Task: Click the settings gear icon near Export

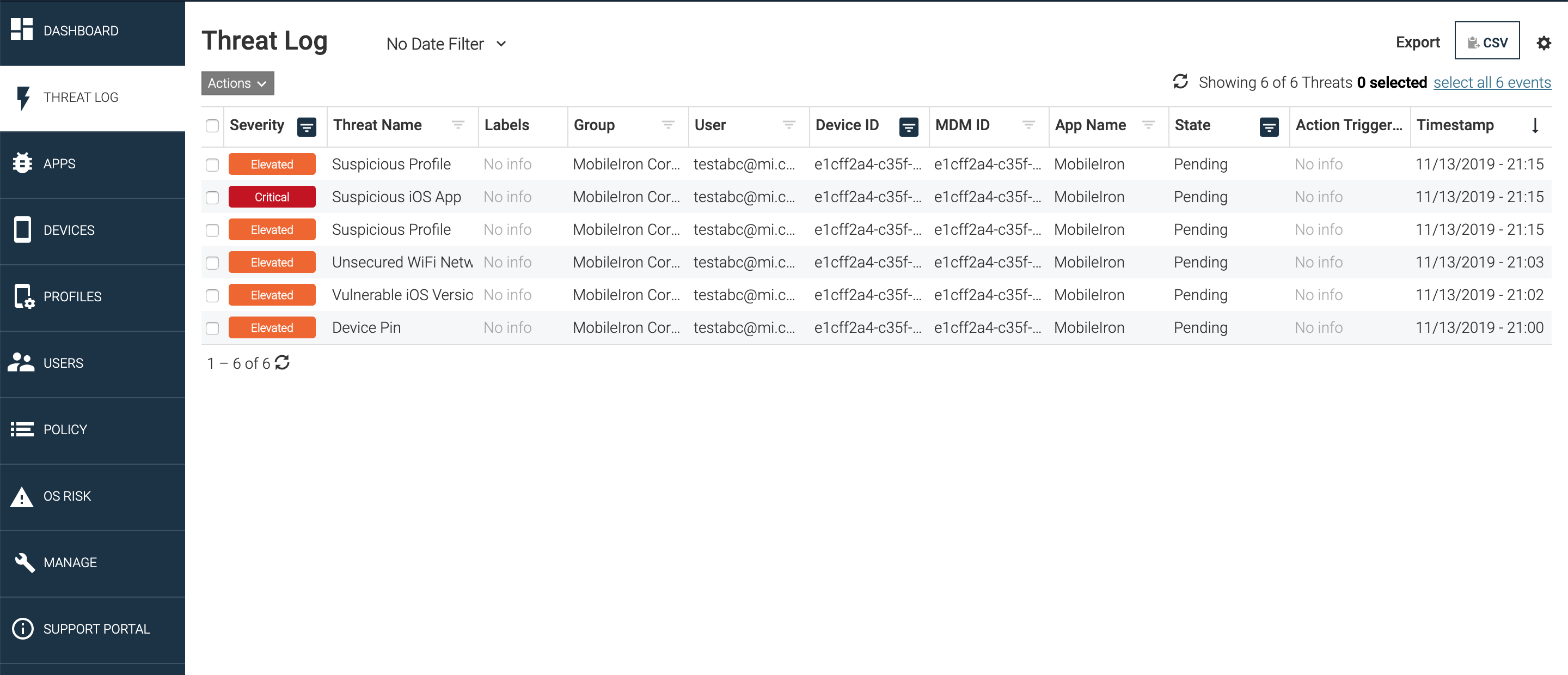Action: pyautogui.click(x=1543, y=42)
